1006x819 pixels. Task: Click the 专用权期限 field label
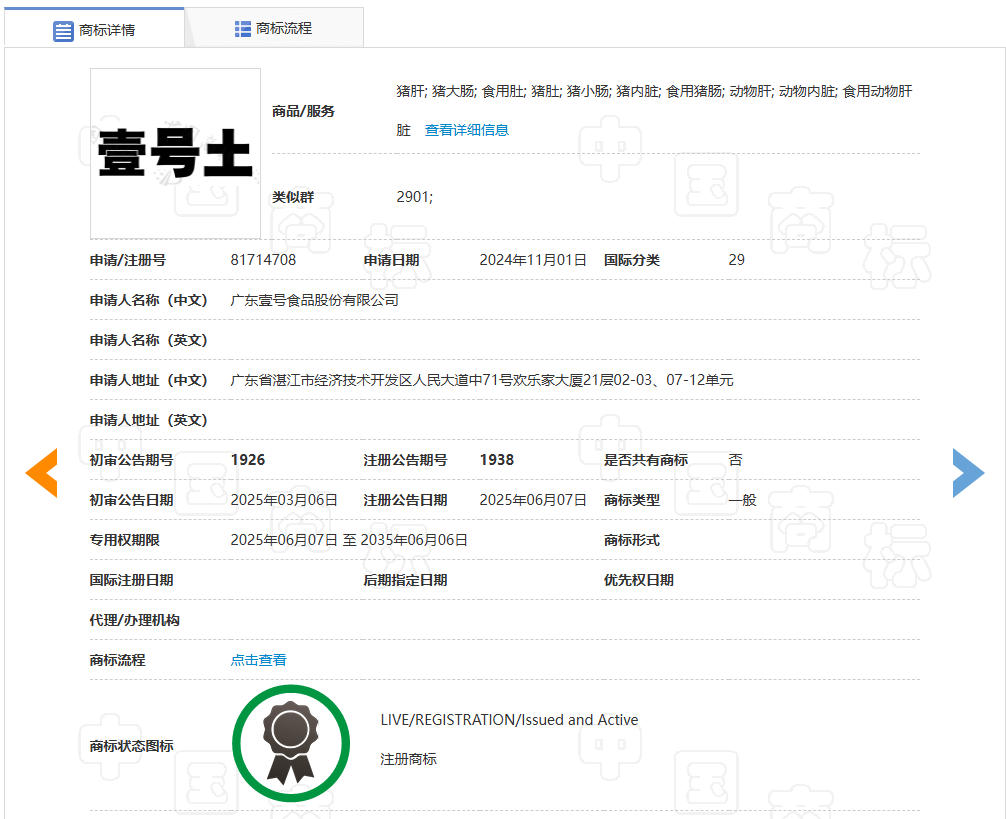point(124,540)
